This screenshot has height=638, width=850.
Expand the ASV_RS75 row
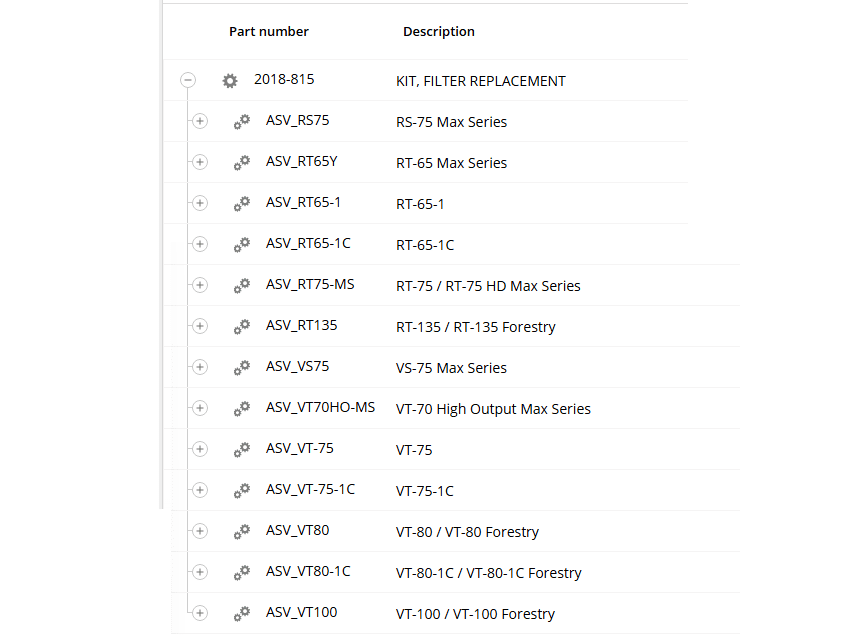coord(199,122)
